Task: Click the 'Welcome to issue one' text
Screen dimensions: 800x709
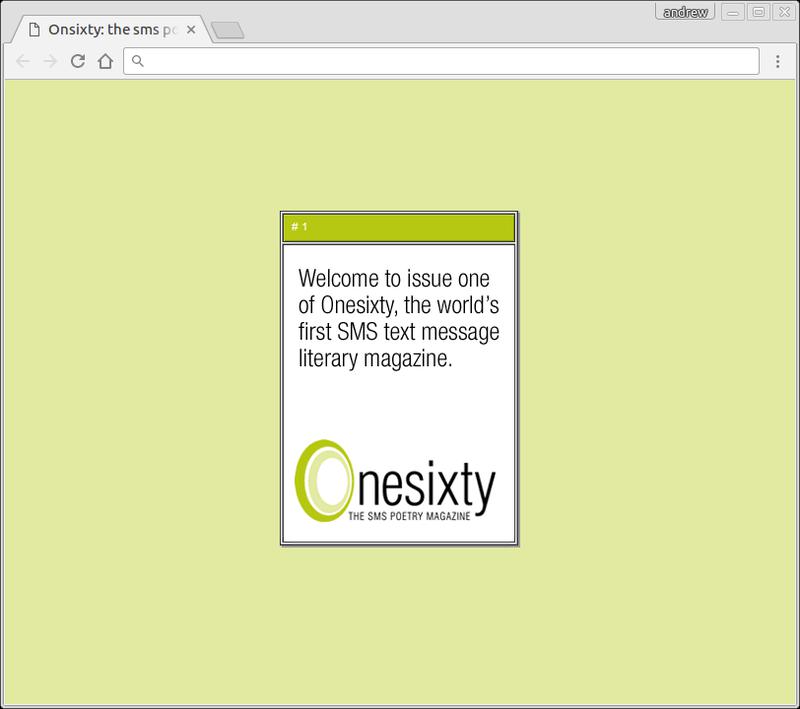Action: click(394, 278)
